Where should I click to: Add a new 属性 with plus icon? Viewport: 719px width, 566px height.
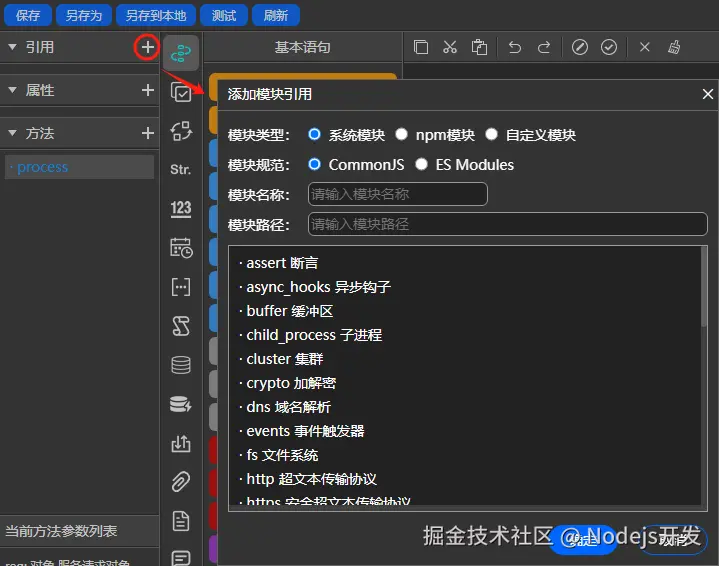(147, 90)
